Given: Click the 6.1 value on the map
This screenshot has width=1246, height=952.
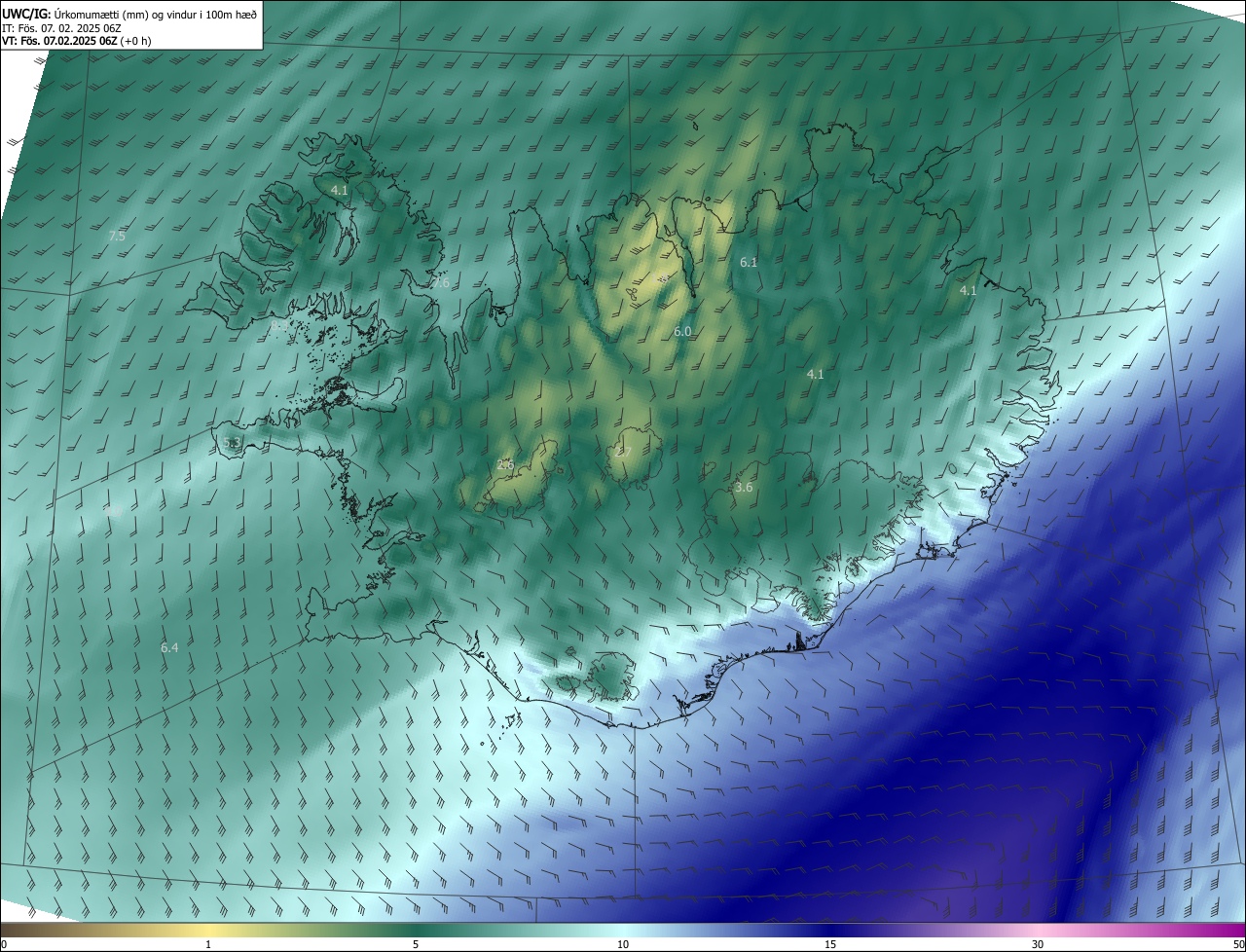Looking at the screenshot, I should pyautogui.click(x=749, y=263).
